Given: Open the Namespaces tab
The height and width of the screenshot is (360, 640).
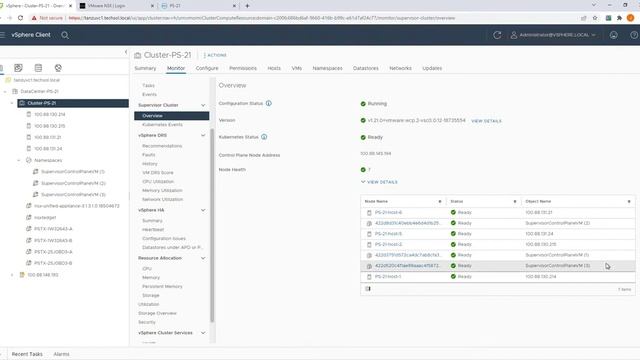Looking at the screenshot, I should [327, 68].
